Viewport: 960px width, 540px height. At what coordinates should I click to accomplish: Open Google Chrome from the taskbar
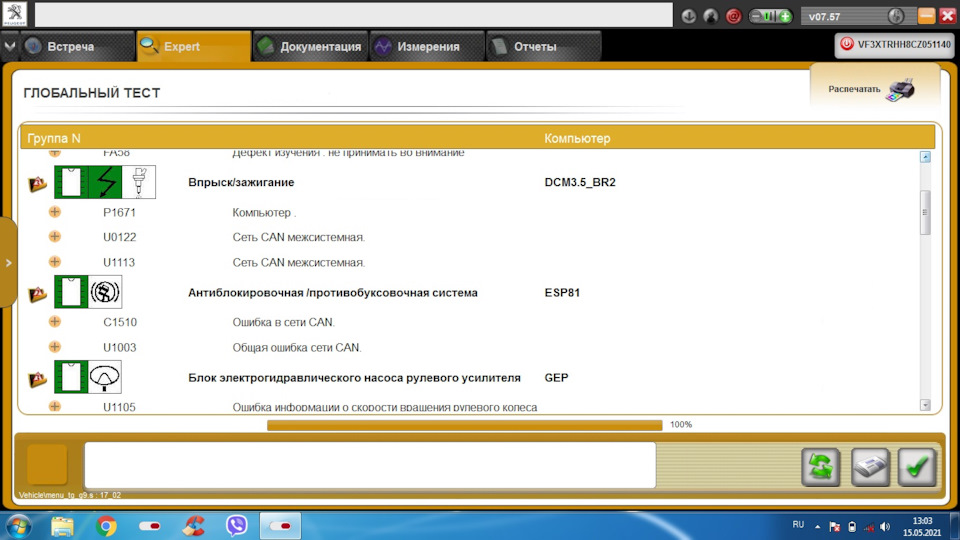pyautogui.click(x=106, y=526)
